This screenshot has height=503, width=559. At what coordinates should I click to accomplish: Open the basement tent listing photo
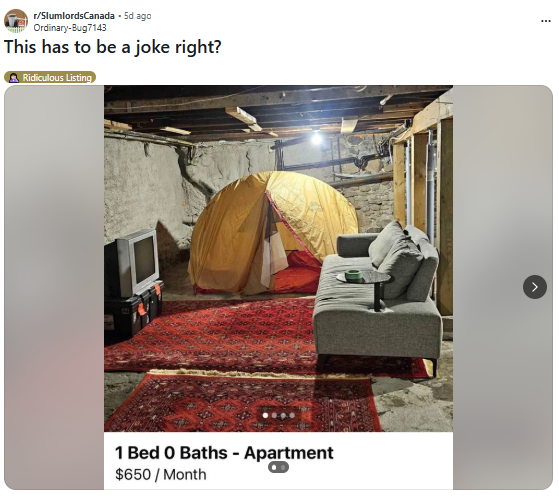(x=278, y=258)
